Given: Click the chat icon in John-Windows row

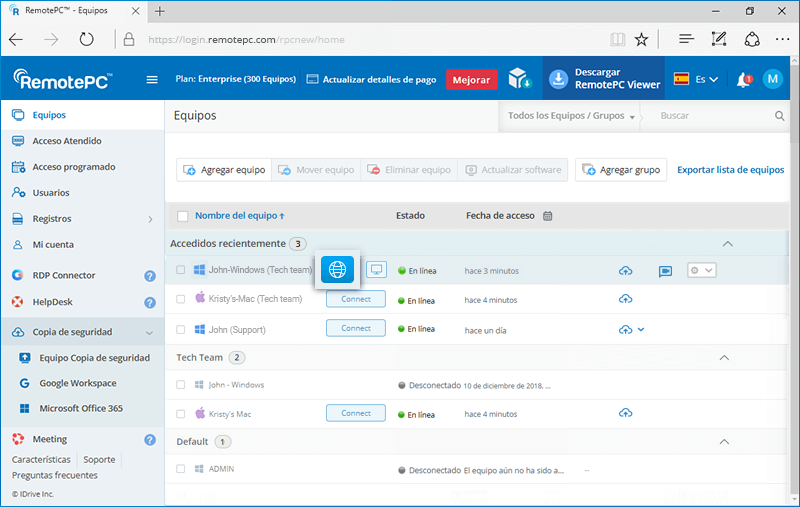Looking at the screenshot, I should pos(665,271).
